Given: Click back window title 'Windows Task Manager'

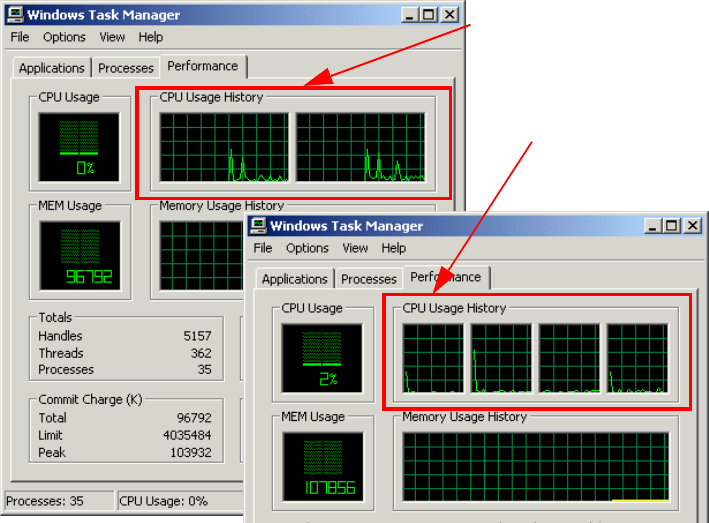Looking at the screenshot, I should pos(104,15).
